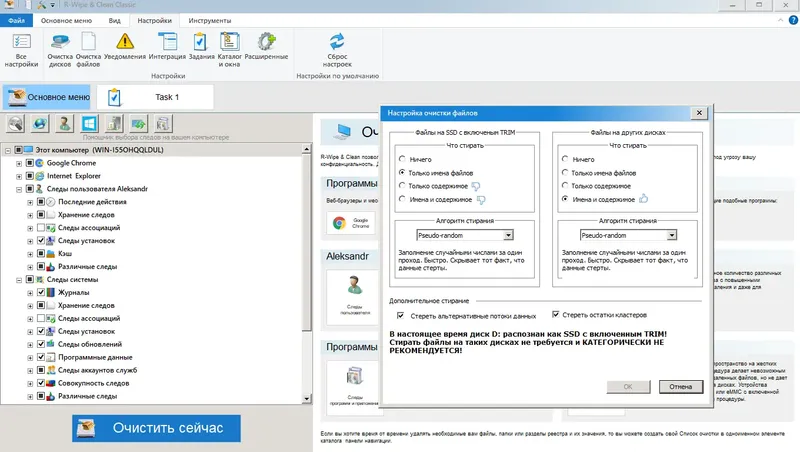Expand Следы аккаунтов служб node

(x=30, y=371)
